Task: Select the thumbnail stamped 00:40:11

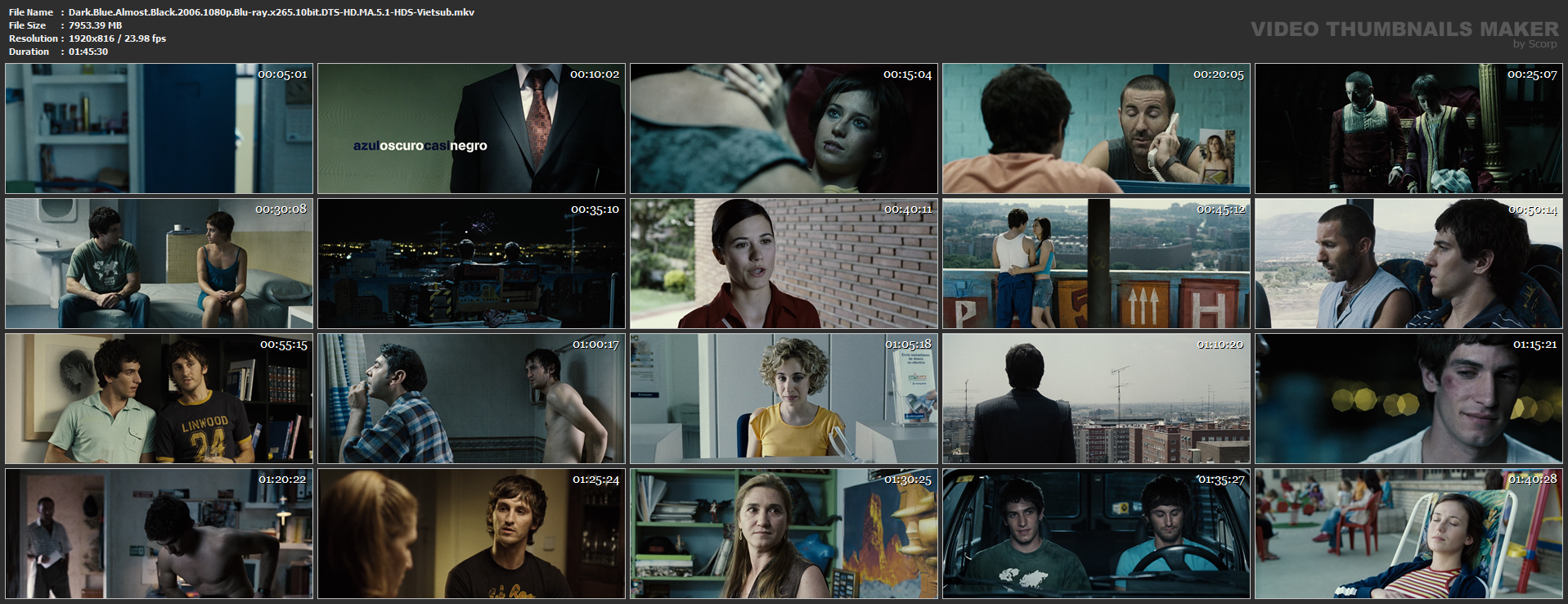Action: point(784,264)
